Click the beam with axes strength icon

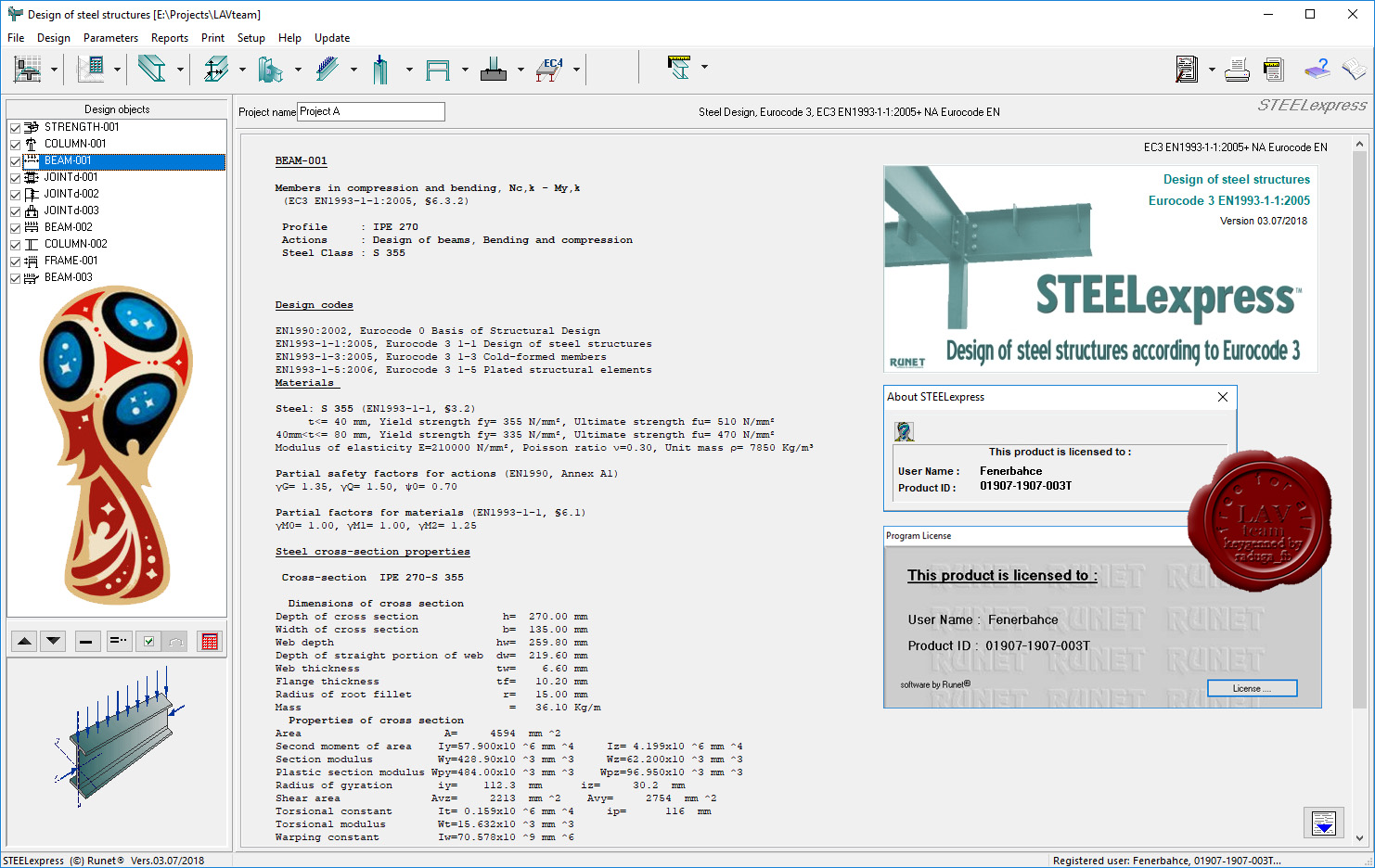[216, 69]
